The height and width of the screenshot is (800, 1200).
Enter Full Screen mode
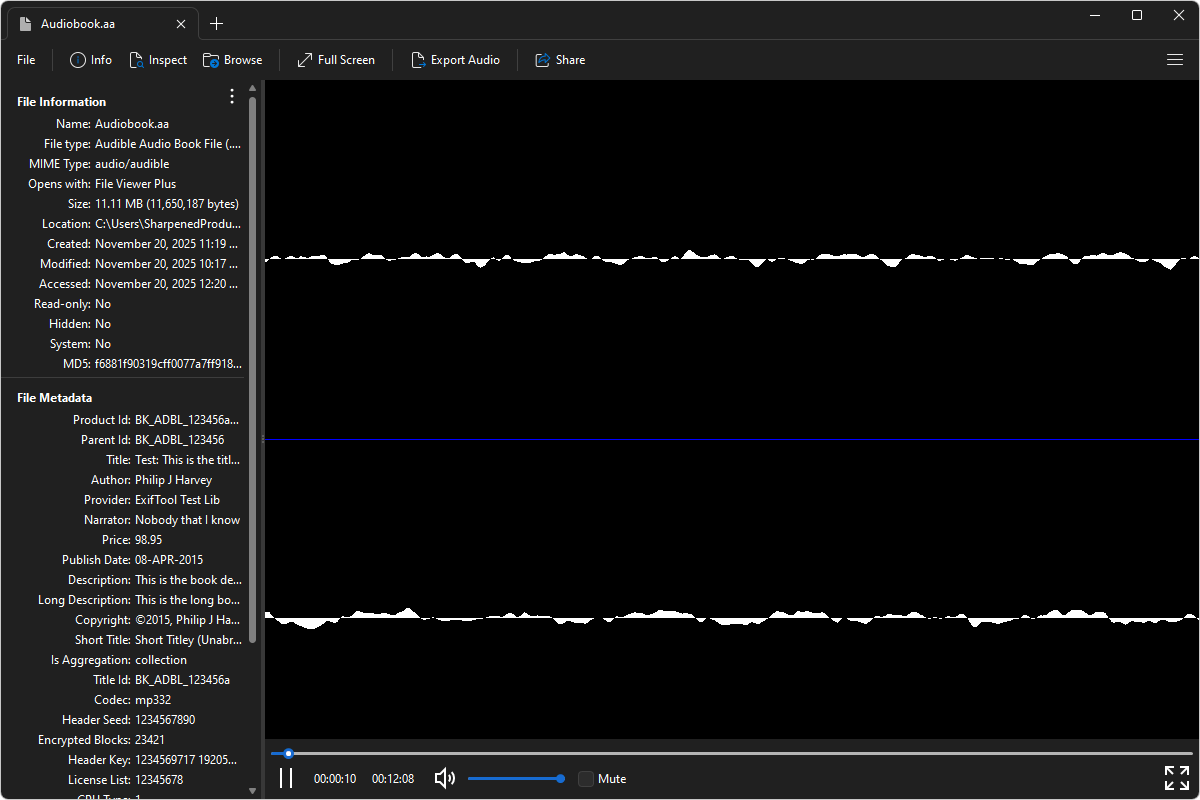point(335,60)
